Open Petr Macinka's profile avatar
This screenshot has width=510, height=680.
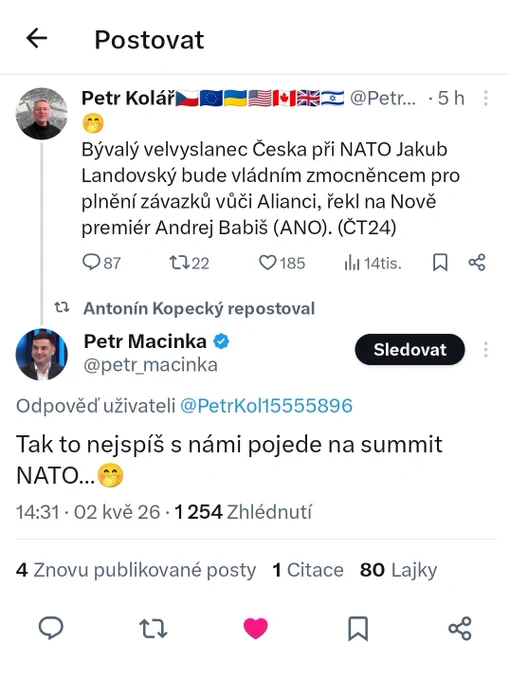[x=42, y=354]
